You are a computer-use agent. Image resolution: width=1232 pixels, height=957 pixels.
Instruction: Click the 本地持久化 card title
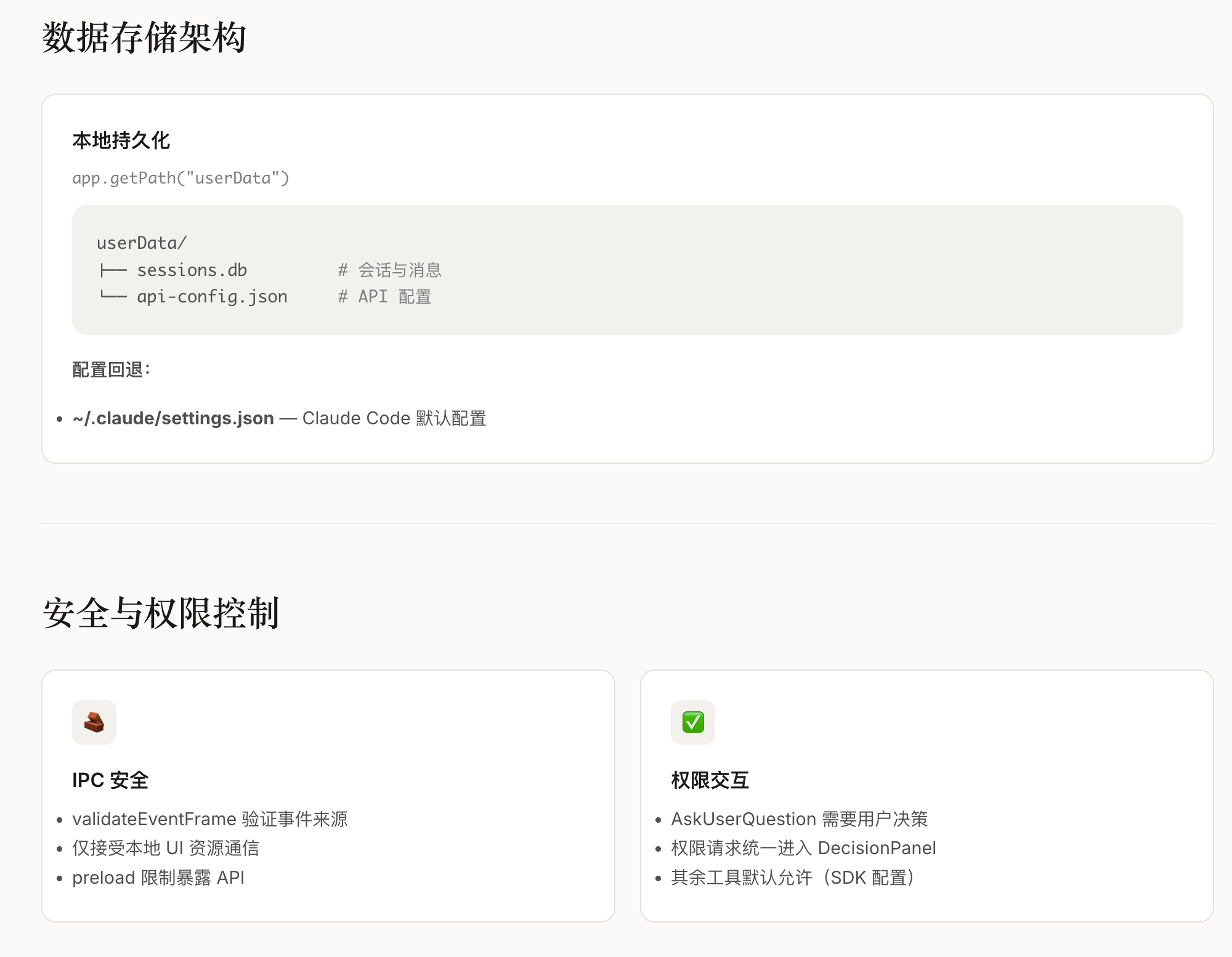click(121, 140)
